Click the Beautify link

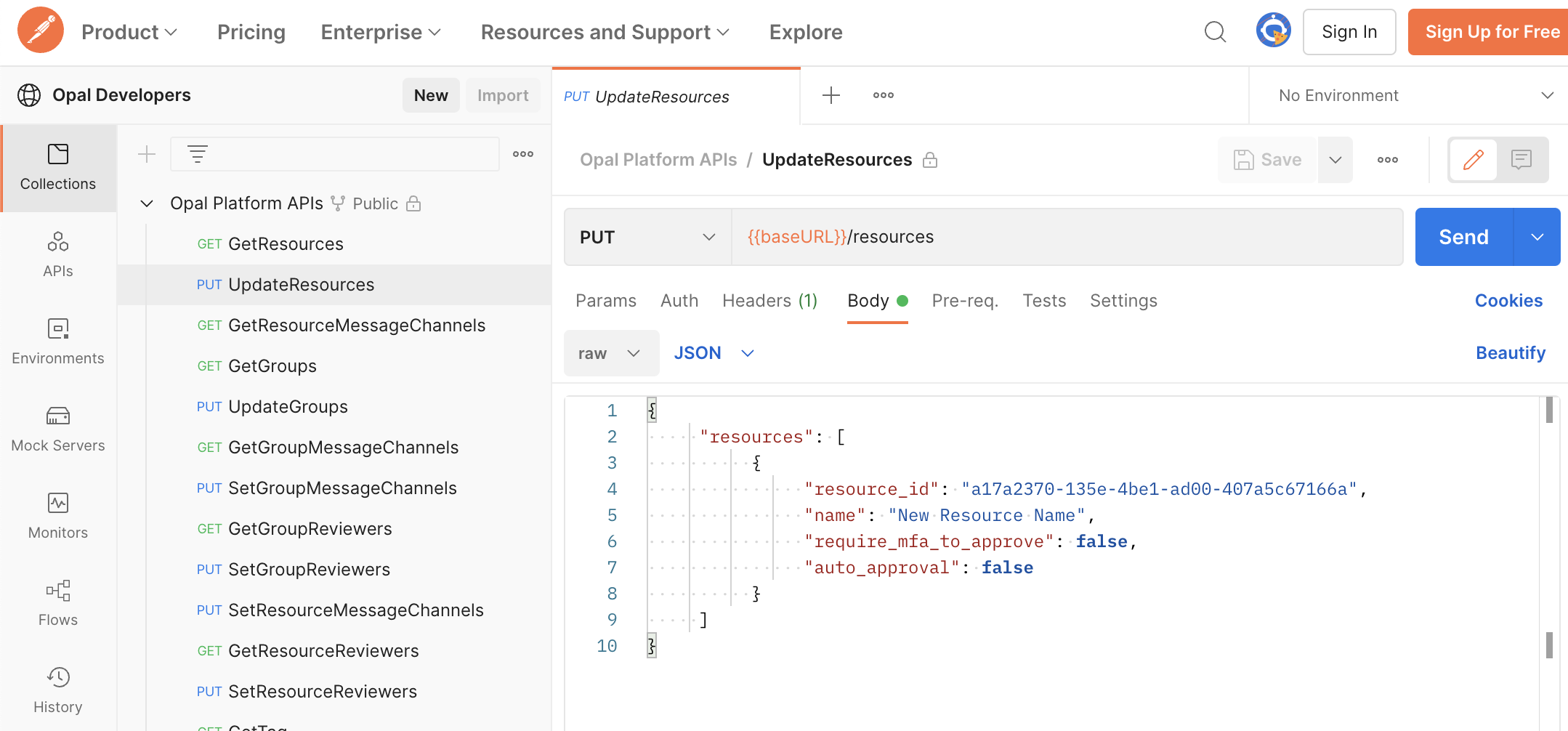(1510, 353)
